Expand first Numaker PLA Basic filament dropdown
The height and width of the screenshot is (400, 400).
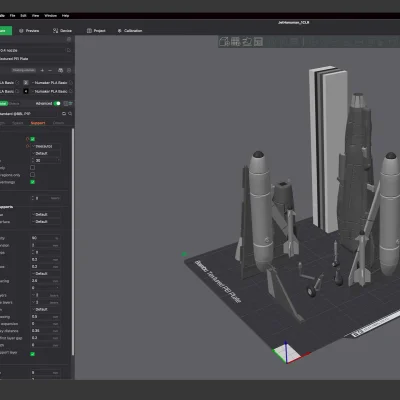52,82
